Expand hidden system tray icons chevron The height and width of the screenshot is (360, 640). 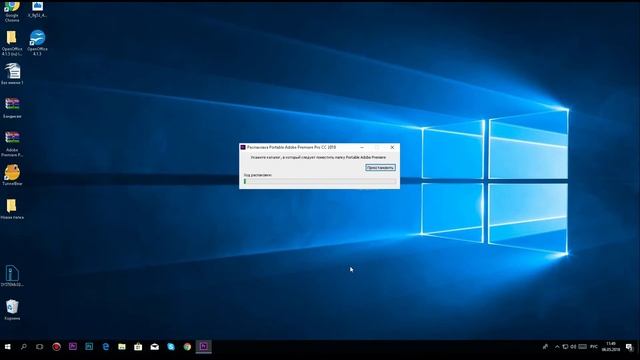tap(557, 347)
